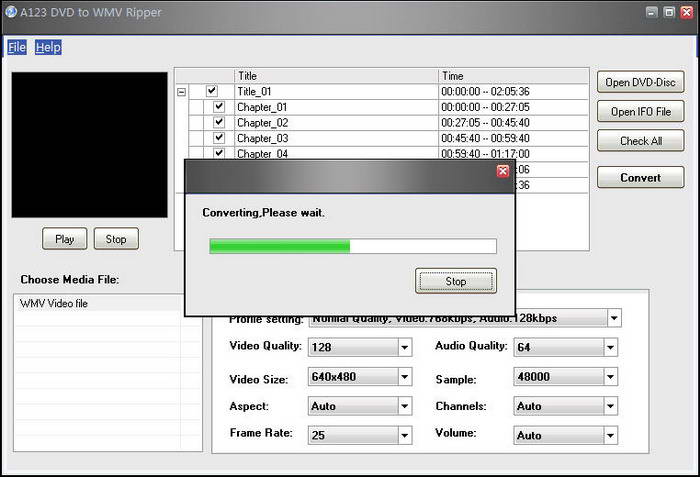The height and width of the screenshot is (477, 700).
Task: Click the Open DVD-Disc button
Action: (x=640, y=82)
